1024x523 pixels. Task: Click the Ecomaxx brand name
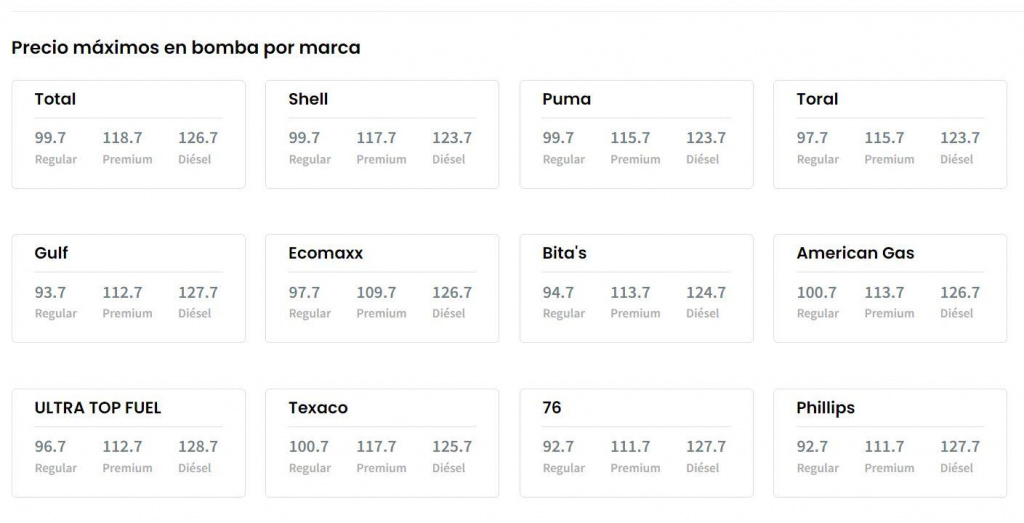pos(325,253)
